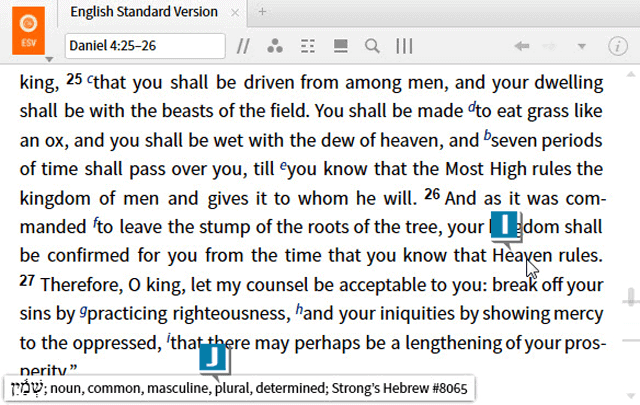Toggle the interlinear display

click(309, 46)
